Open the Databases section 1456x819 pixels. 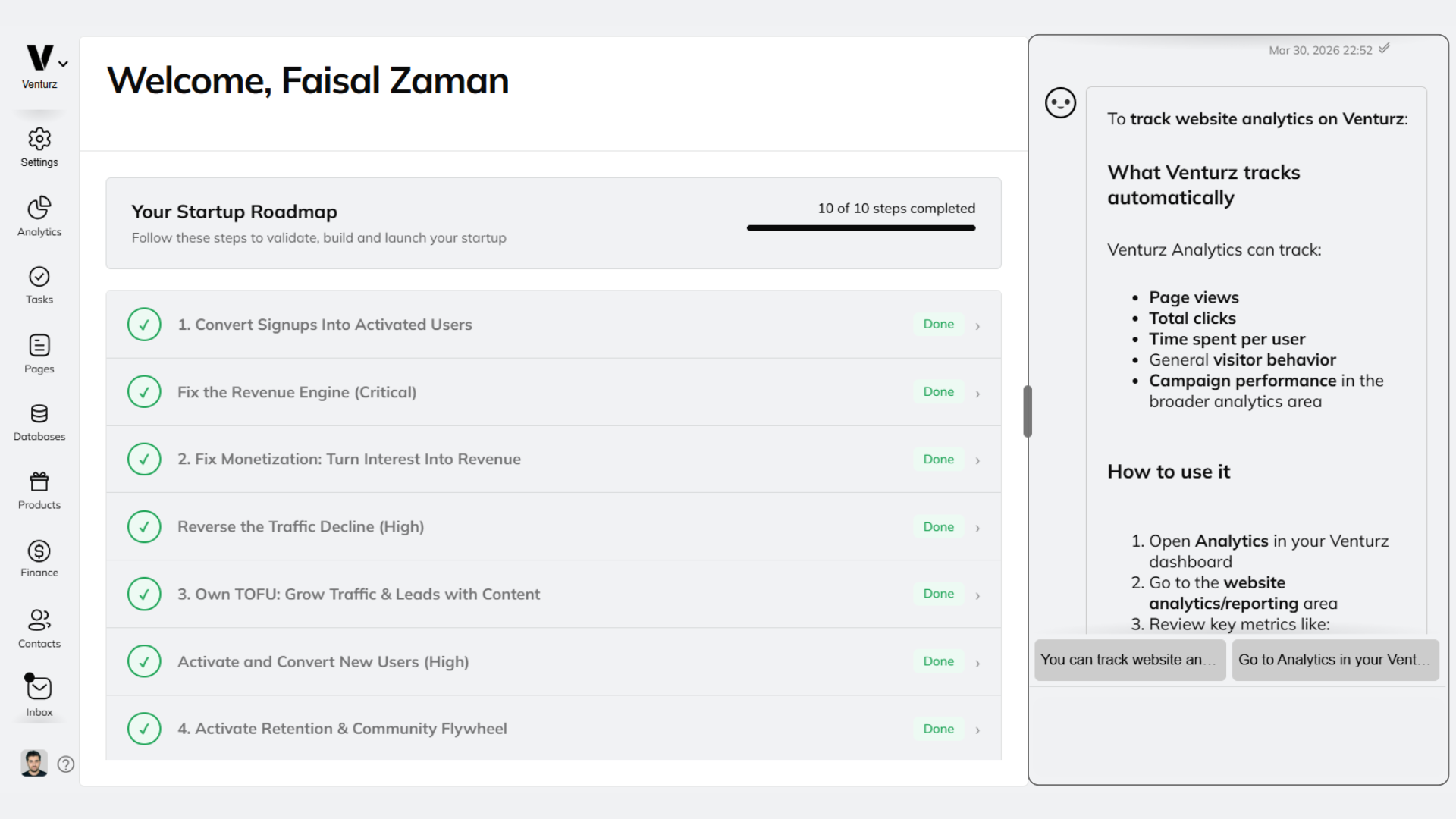39,421
